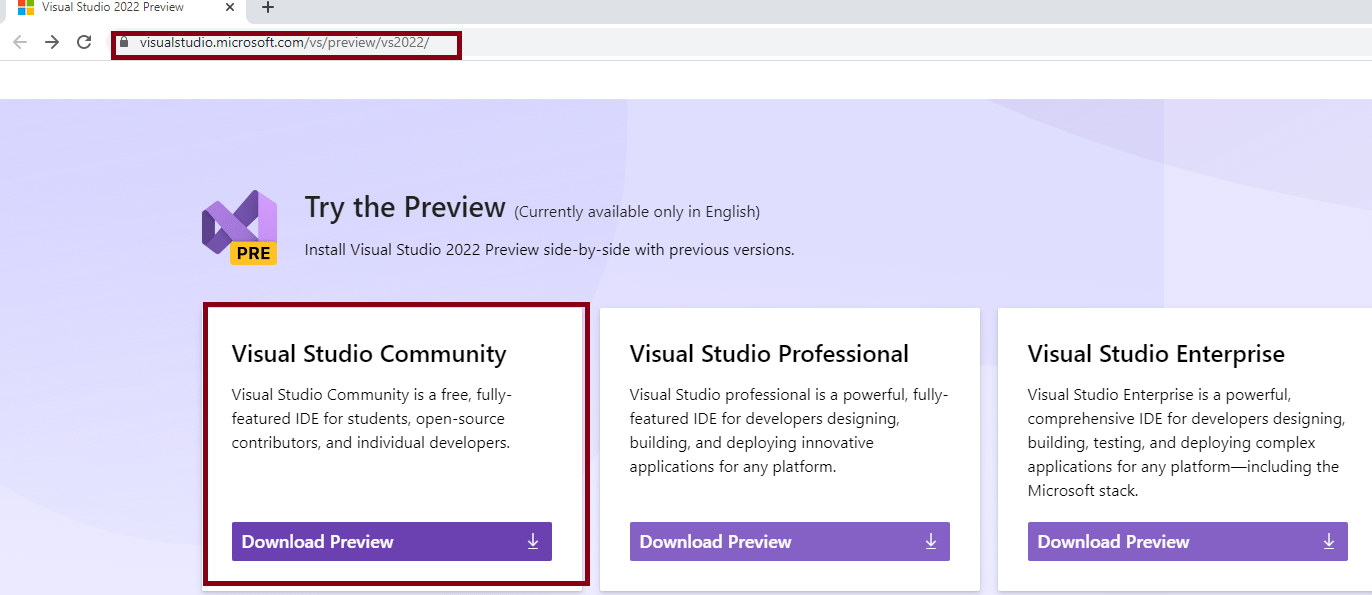
Task: Open a new browser tab with plus
Action: tap(267, 8)
